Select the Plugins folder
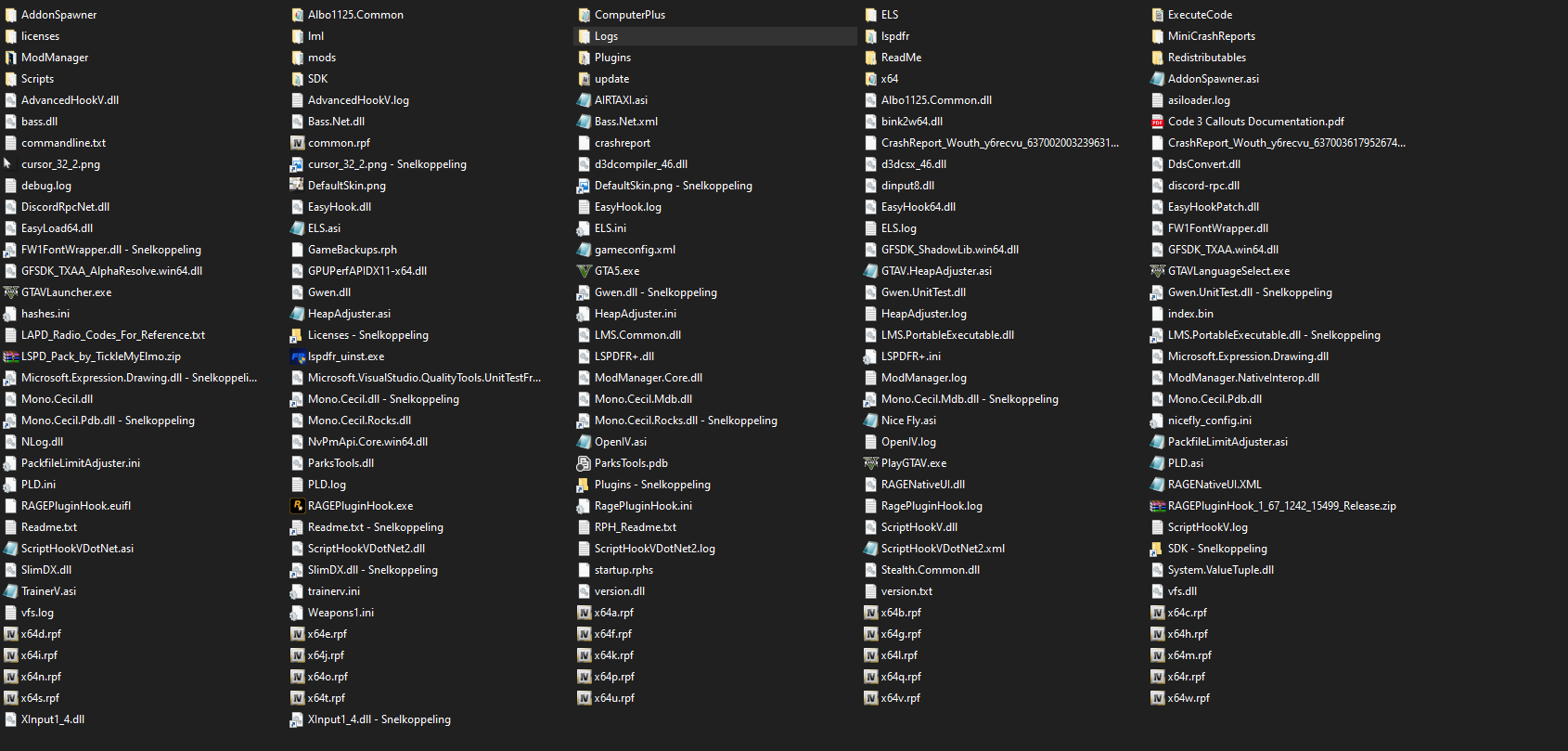Viewport: 1568px width, 751px height. (x=604, y=58)
